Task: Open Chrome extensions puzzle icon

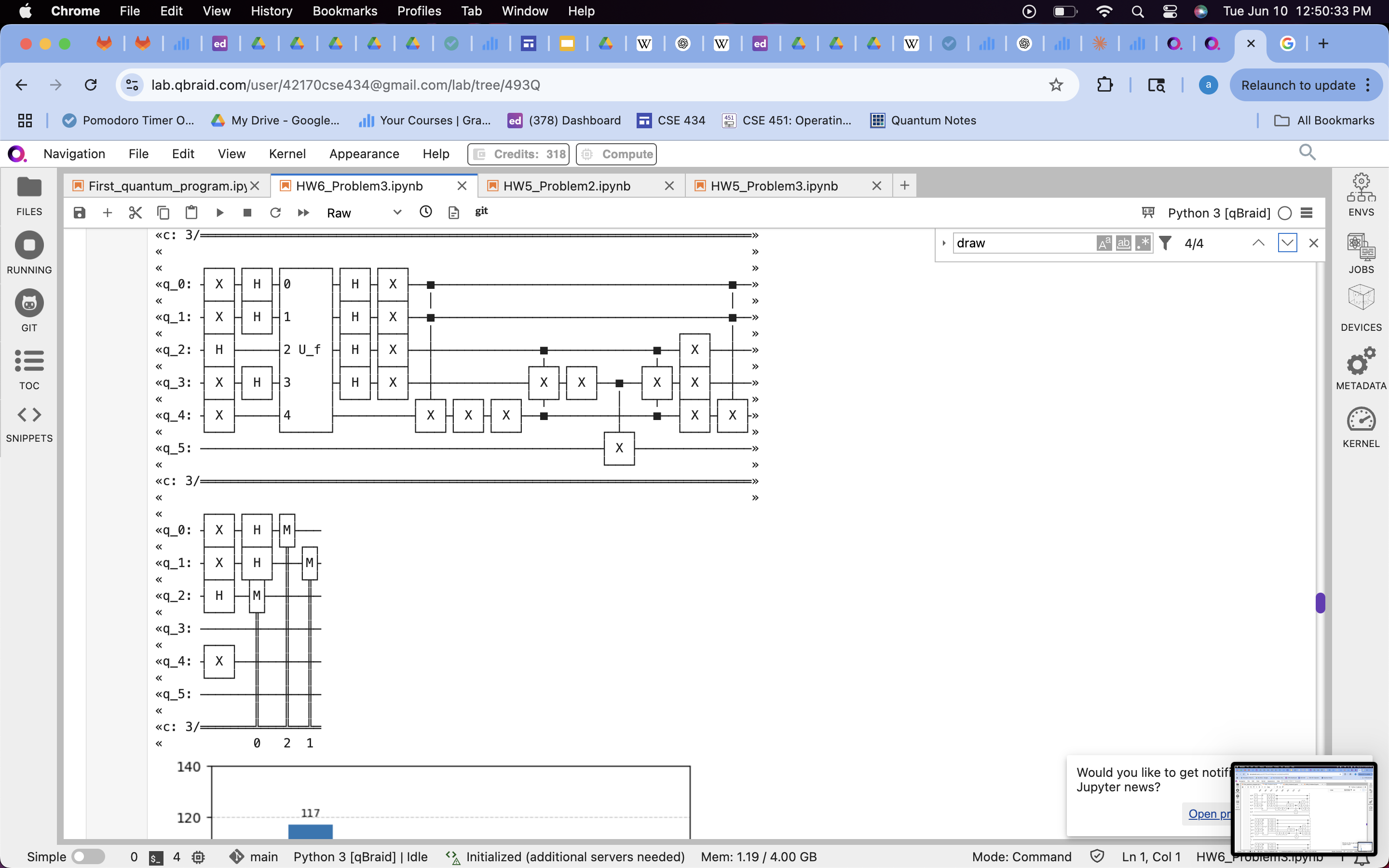Action: coord(1104,85)
